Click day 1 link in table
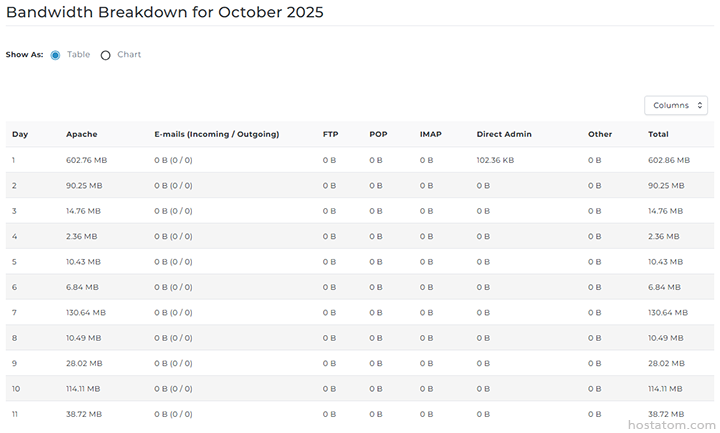The image size is (720, 433). click(14, 160)
